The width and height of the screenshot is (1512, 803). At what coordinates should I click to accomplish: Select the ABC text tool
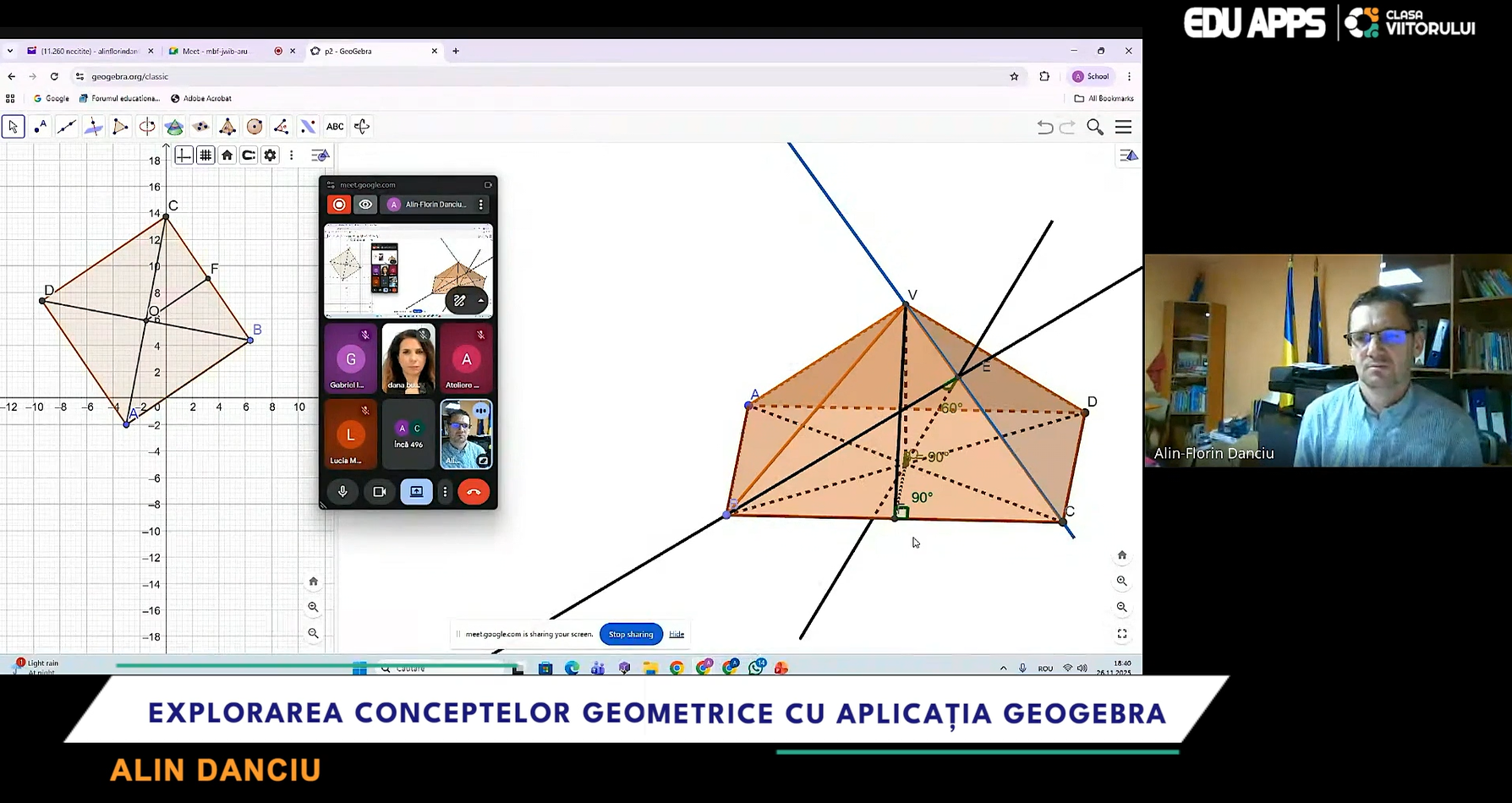click(335, 127)
